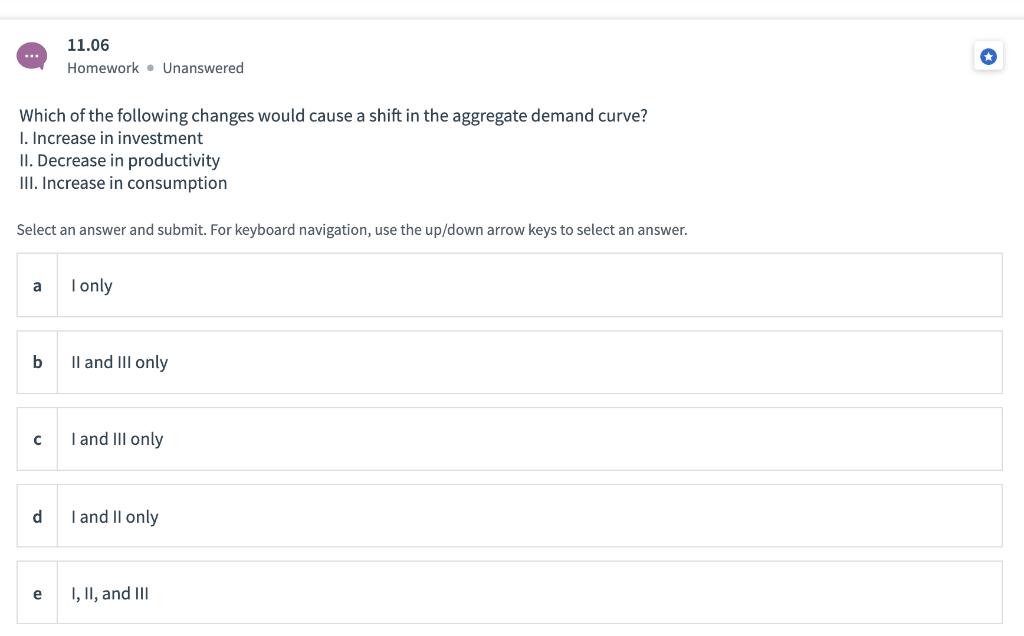The height and width of the screenshot is (636, 1024).
Task: Click 'III. Increase in consumption' line
Action: (x=123, y=183)
